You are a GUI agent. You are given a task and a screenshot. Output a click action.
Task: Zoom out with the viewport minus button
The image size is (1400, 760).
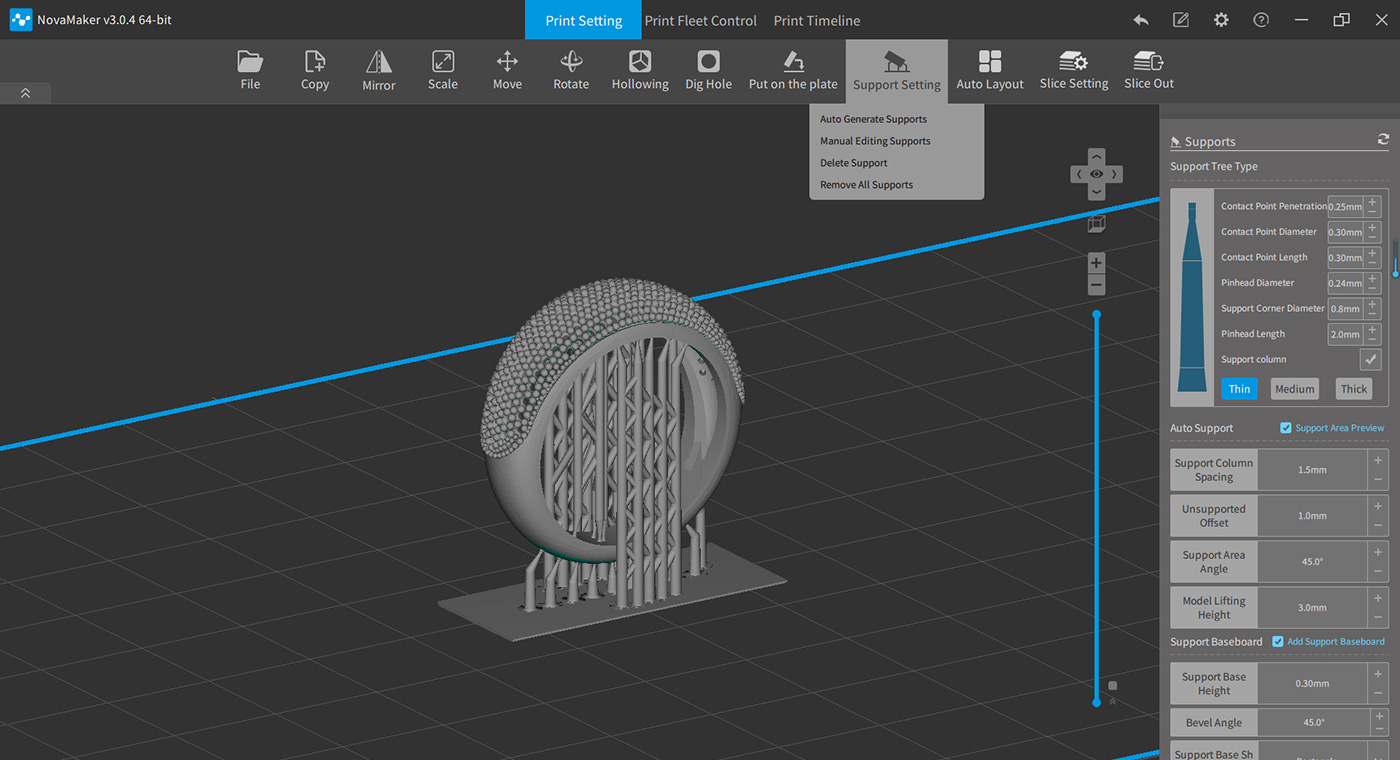(1097, 286)
